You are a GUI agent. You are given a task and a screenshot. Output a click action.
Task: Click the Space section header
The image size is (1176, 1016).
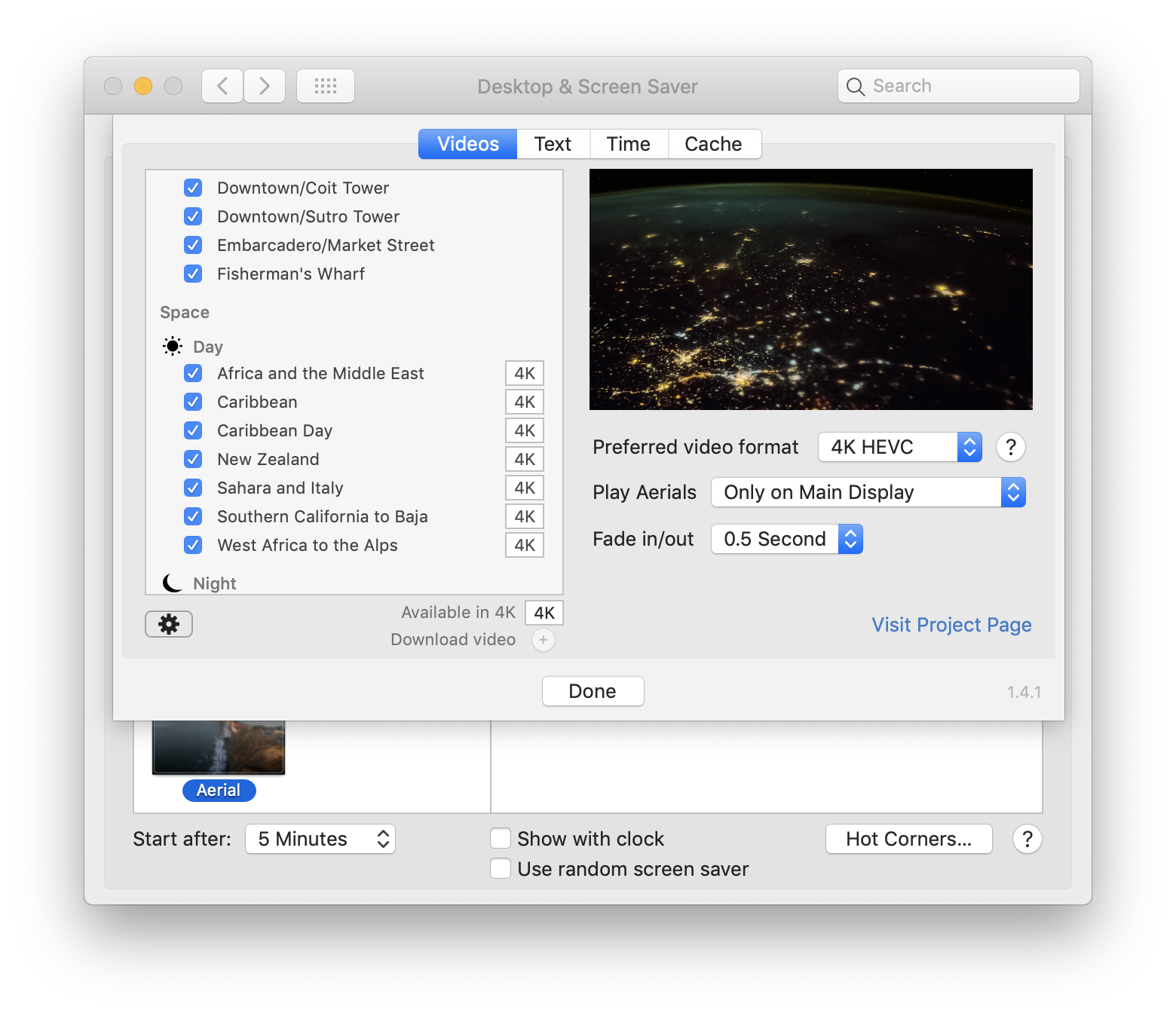(x=185, y=313)
